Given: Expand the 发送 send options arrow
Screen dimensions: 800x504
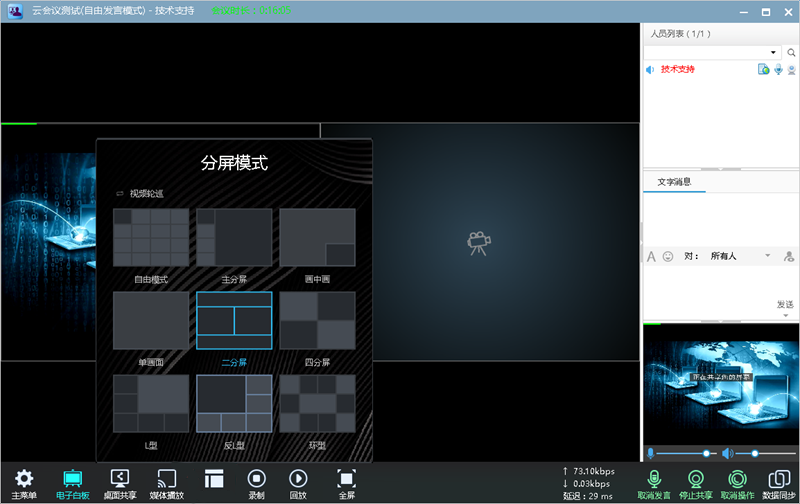Looking at the screenshot, I should click(x=785, y=316).
